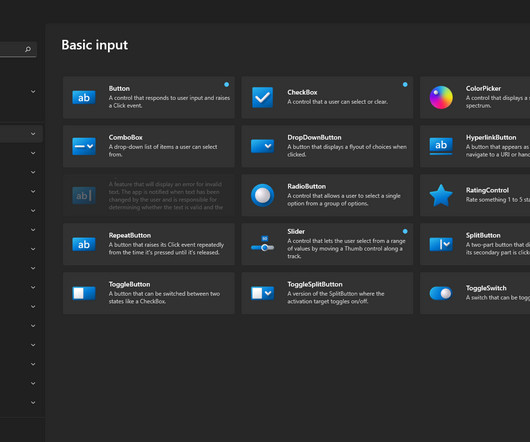The width and height of the screenshot is (530, 442).
Task: Click the ToggleButton card icon
Action: click(x=84, y=293)
